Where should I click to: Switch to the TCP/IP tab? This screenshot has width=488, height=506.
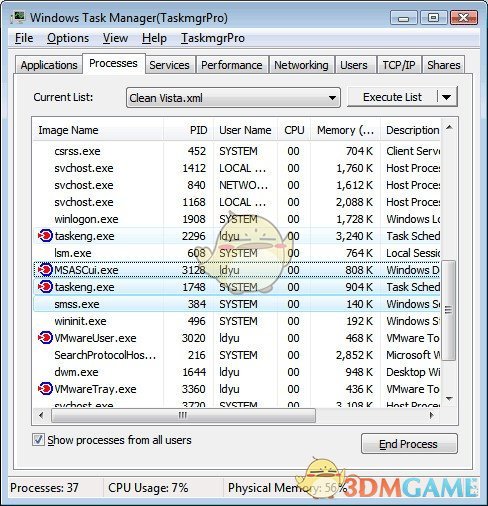pyautogui.click(x=399, y=65)
